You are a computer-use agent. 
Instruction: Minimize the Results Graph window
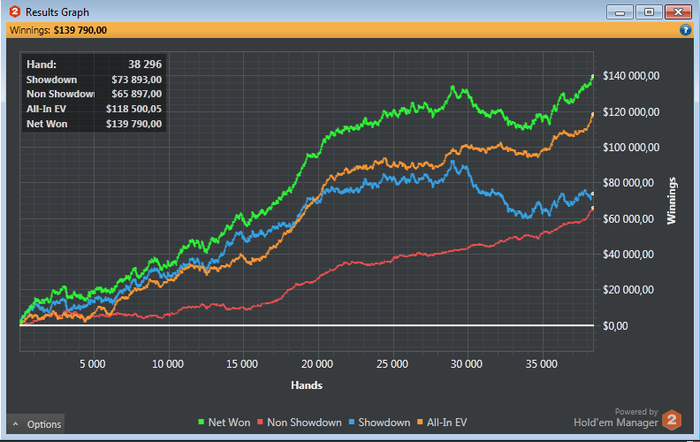click(x=620, y=12)
